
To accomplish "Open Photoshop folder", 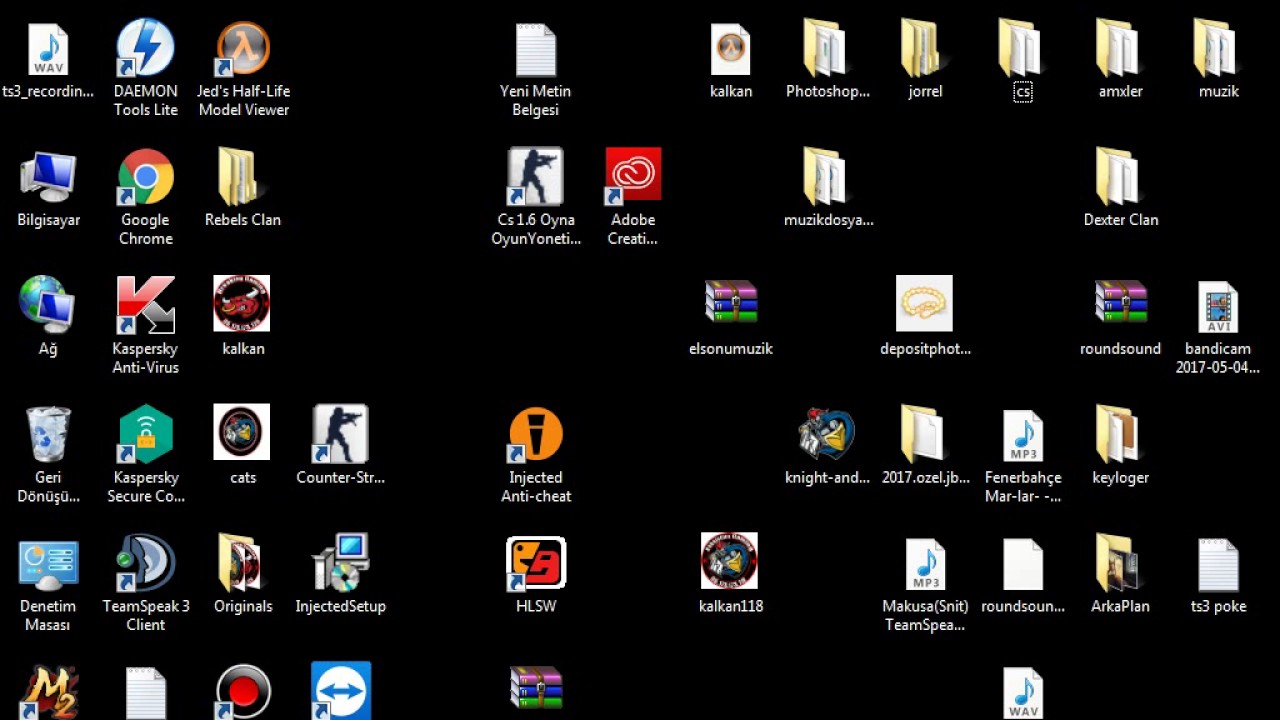I will [825, 49].
